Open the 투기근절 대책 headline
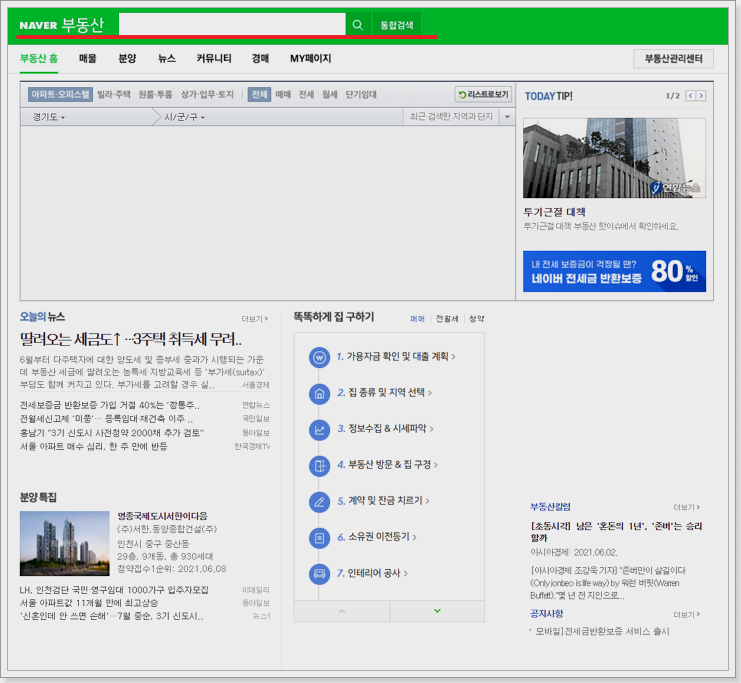The width and height of the screenshot is (741, 683). pyautogui.click(x=554, y=212)
